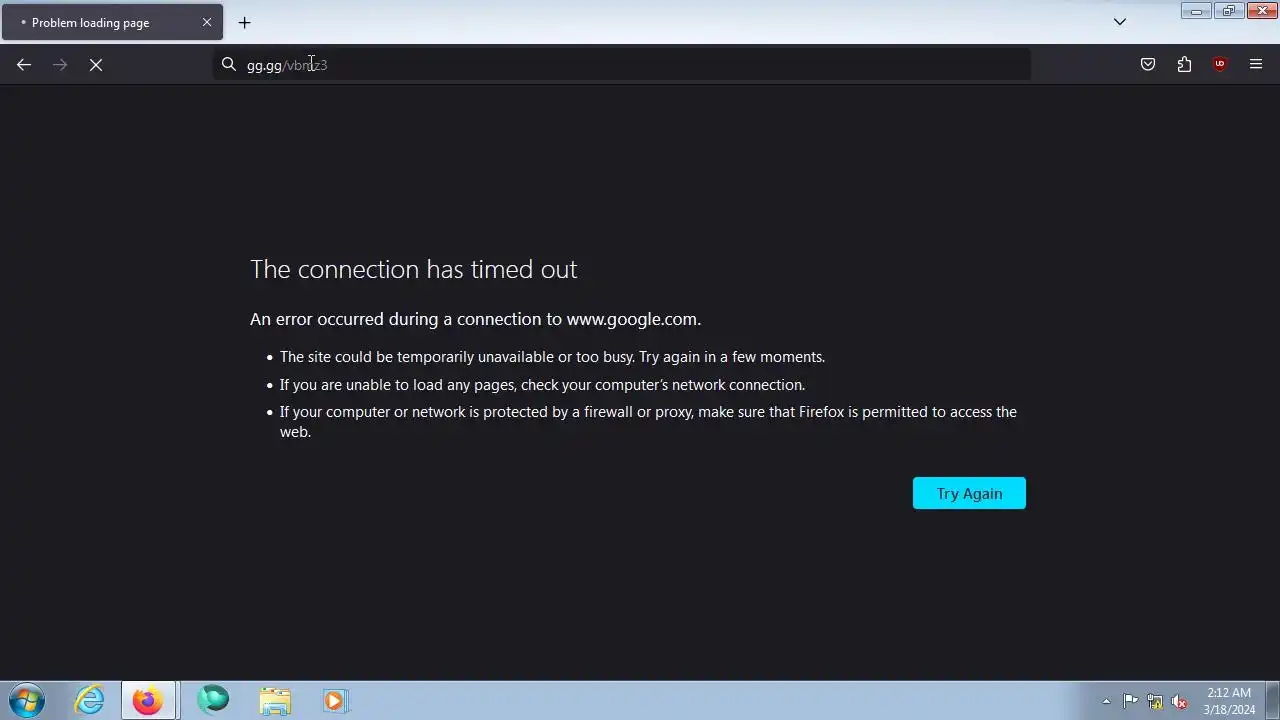Click the muted volume tray icon
The image size is (1280, 720).
(x=1179, y=701)
